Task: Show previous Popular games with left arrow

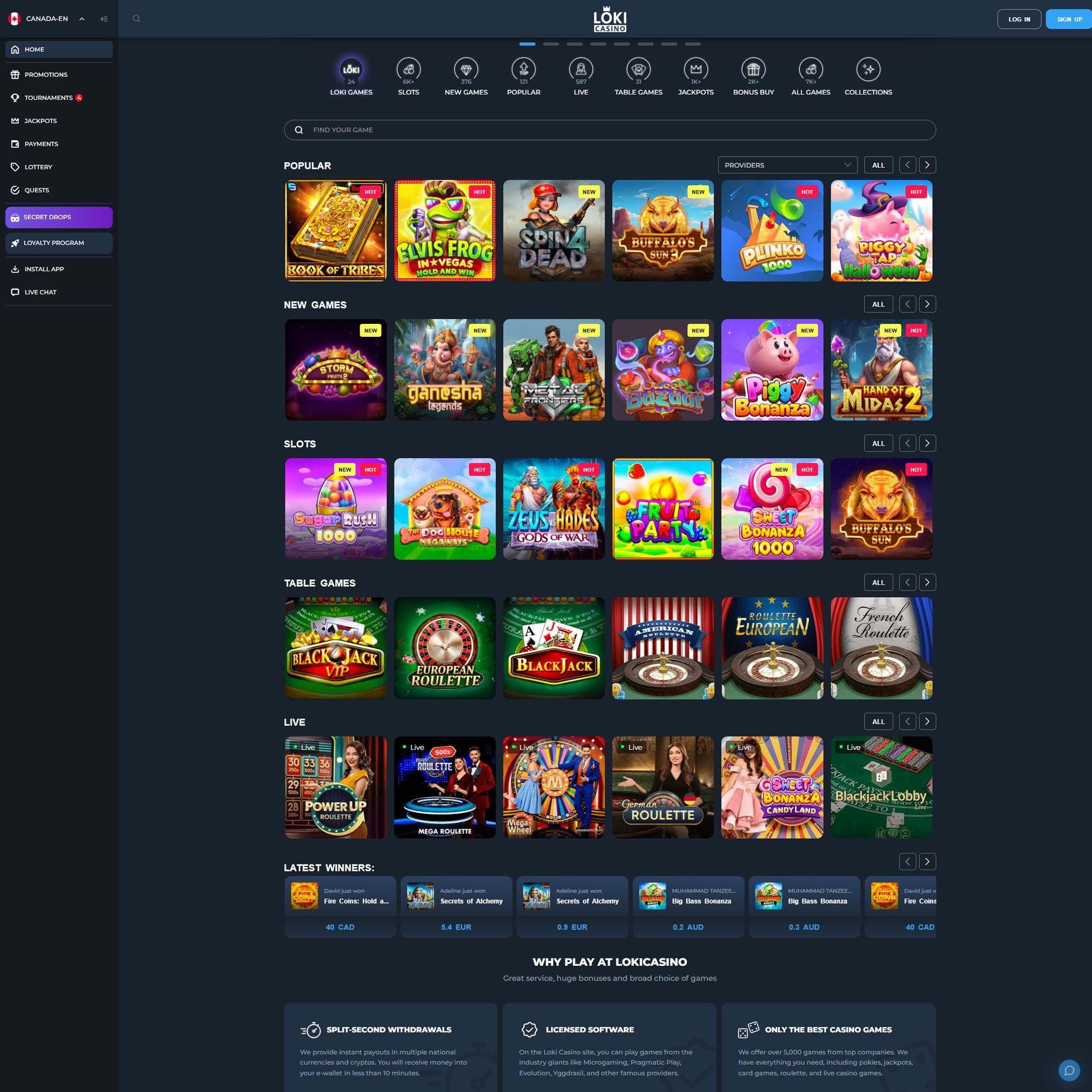Action: [x=907, y=165]
